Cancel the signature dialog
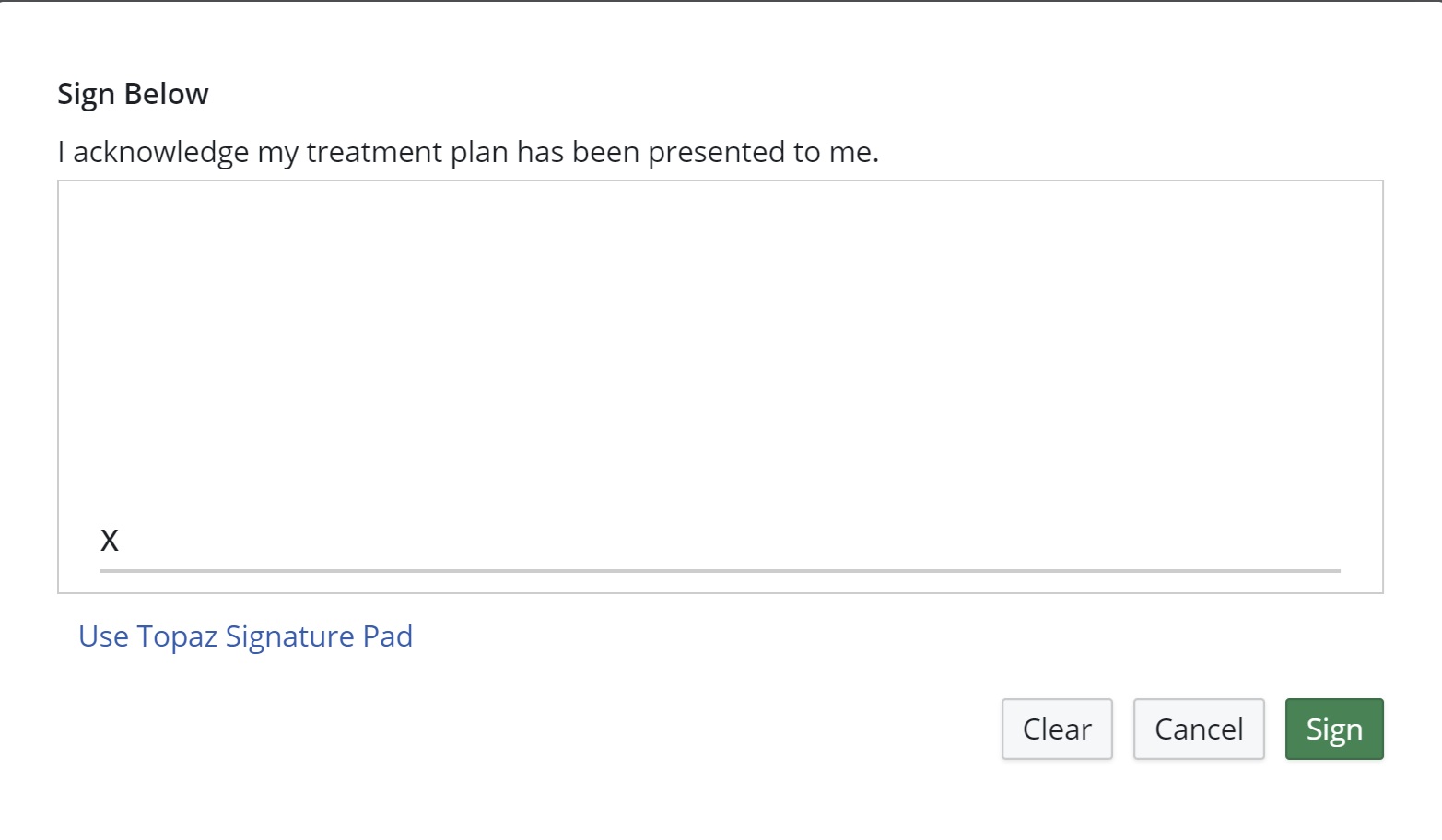The image size is (1442, 840). click(x=1198, y=729)
